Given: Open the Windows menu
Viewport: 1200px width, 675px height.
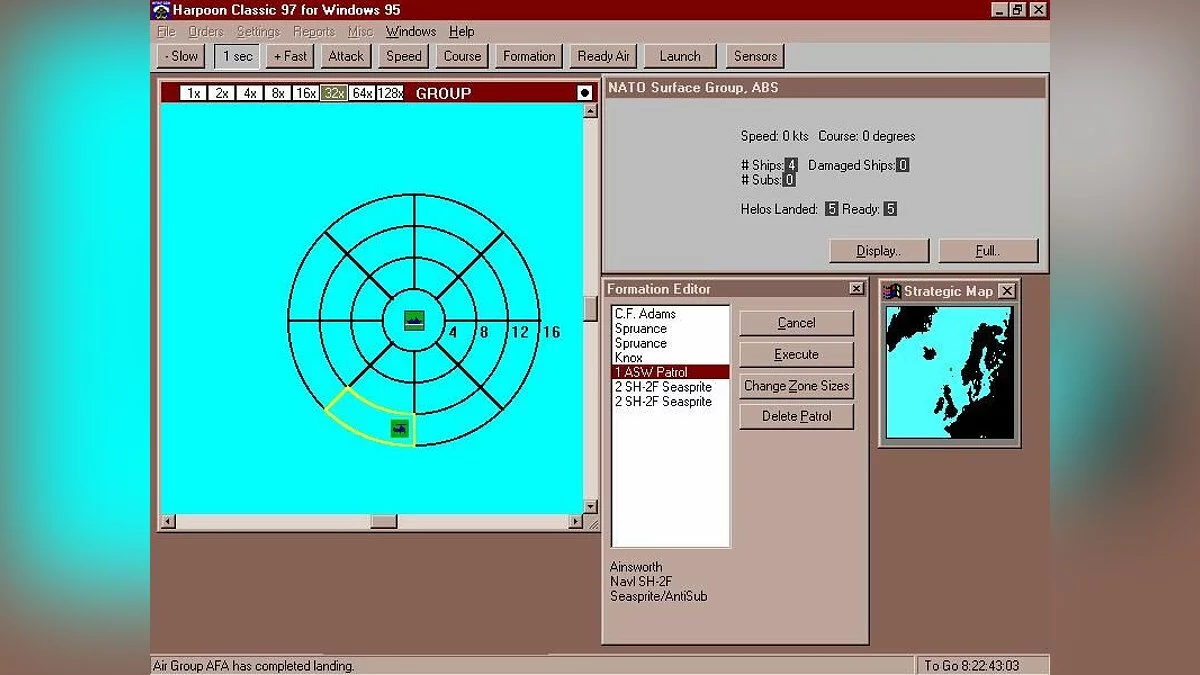Looking at the screenshot, I should point(411,32).
